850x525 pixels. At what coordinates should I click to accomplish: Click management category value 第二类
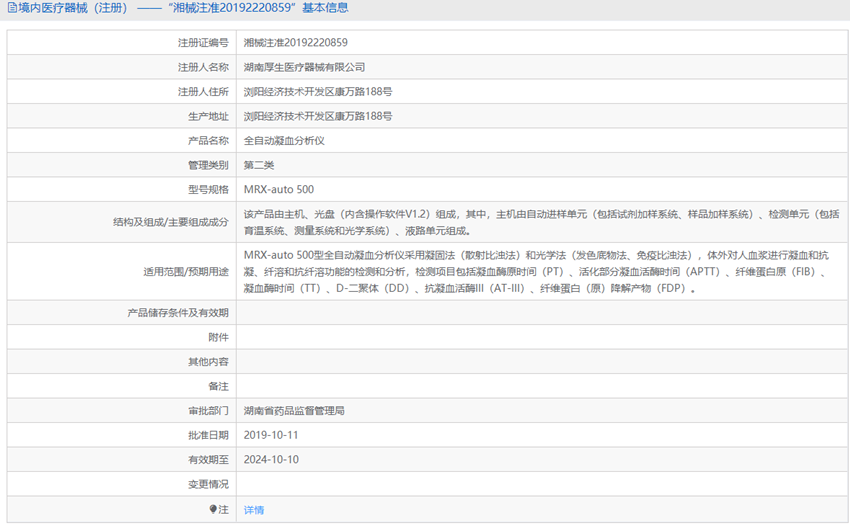[259, 165]
